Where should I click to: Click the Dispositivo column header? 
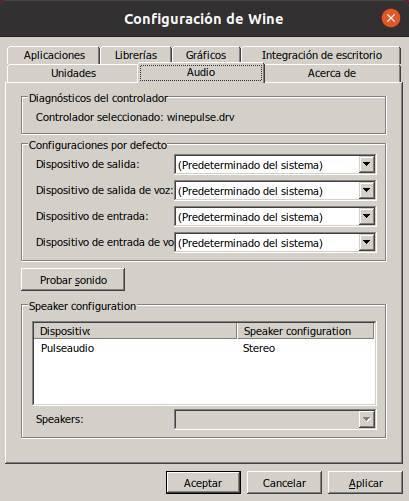coord(135,331)
